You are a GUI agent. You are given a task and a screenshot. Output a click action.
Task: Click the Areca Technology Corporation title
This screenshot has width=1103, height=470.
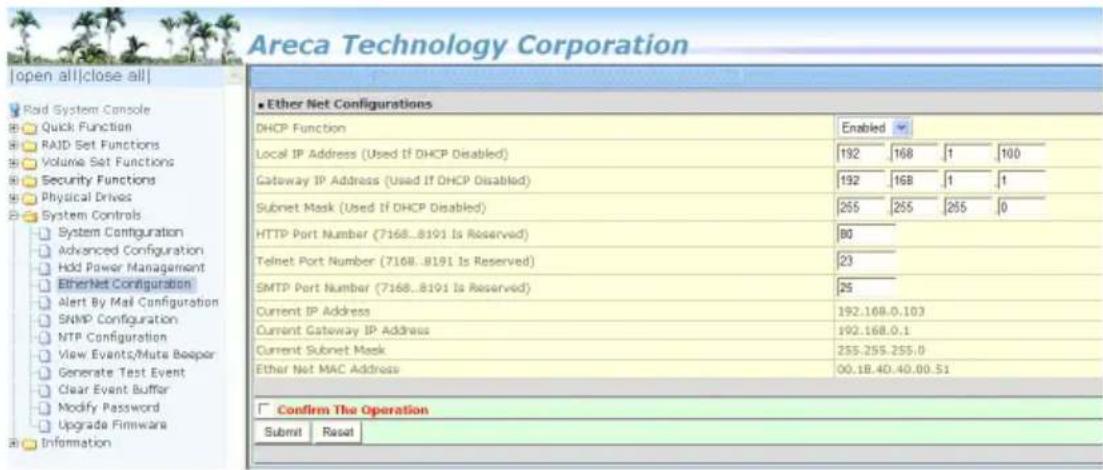point(468,44)
